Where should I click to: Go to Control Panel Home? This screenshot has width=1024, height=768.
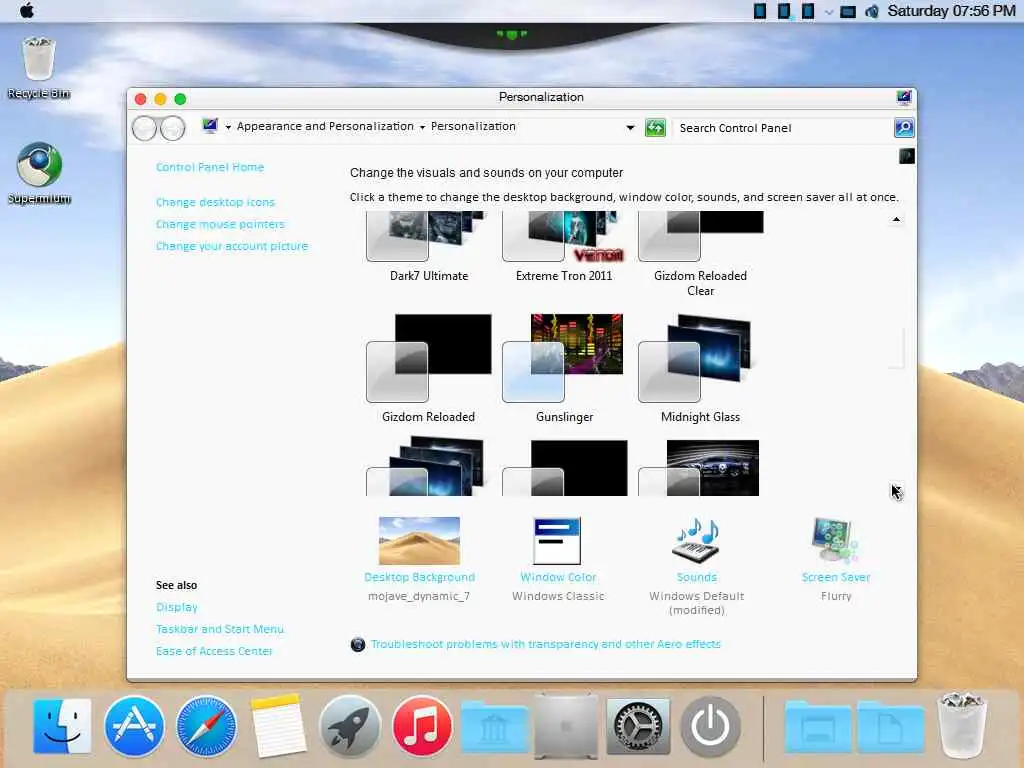210,167
